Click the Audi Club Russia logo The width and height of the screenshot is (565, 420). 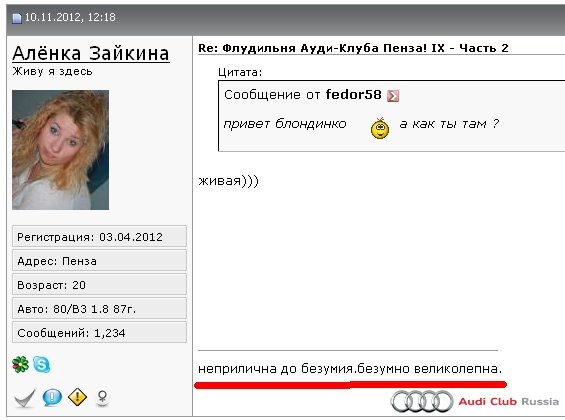475,401
